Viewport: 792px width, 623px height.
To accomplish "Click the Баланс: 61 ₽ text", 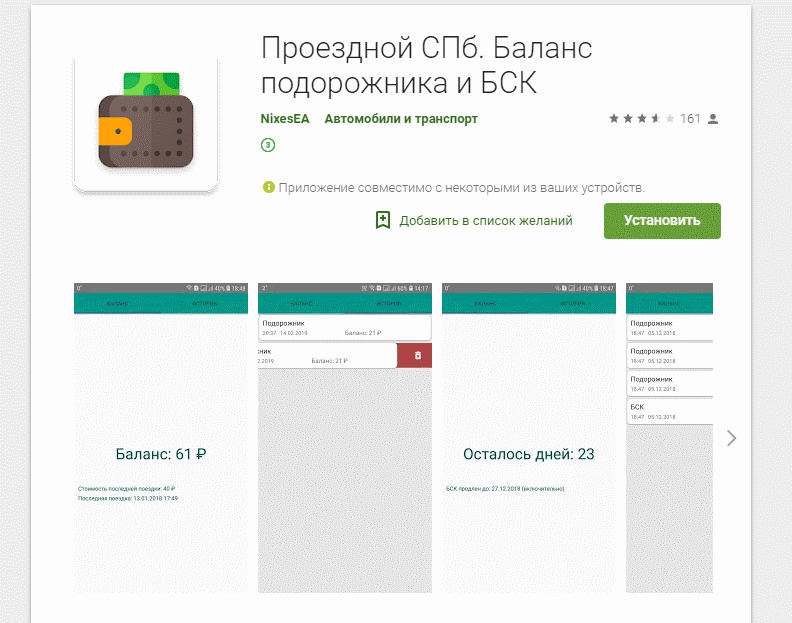I will tap(161, 454).
